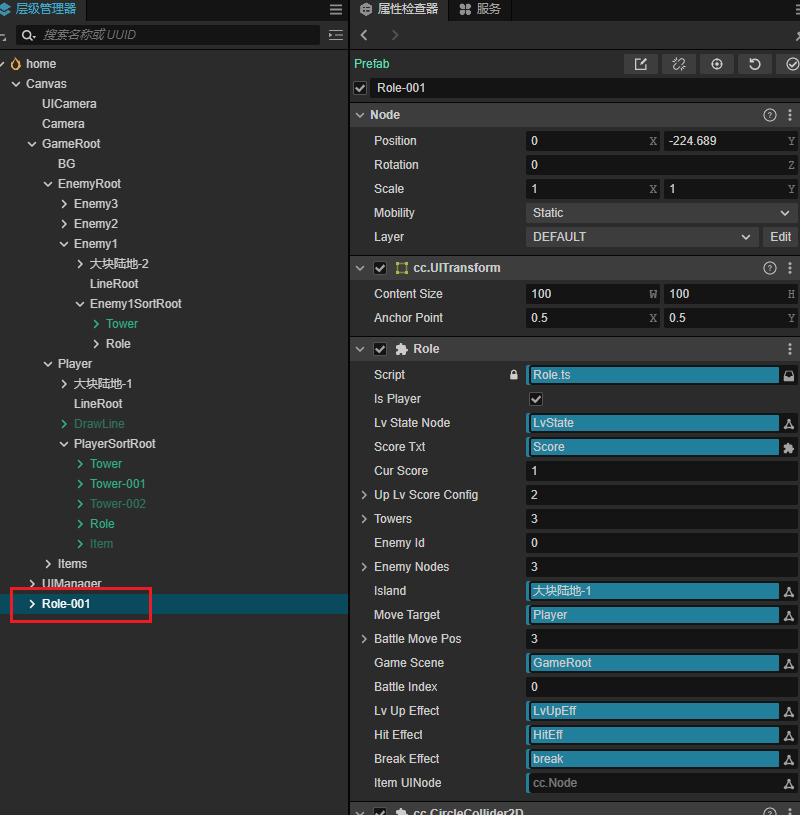The image size is (800, 815).
Task: Collapse the GameRoot tree node
Action: click(x=32, y=144)
